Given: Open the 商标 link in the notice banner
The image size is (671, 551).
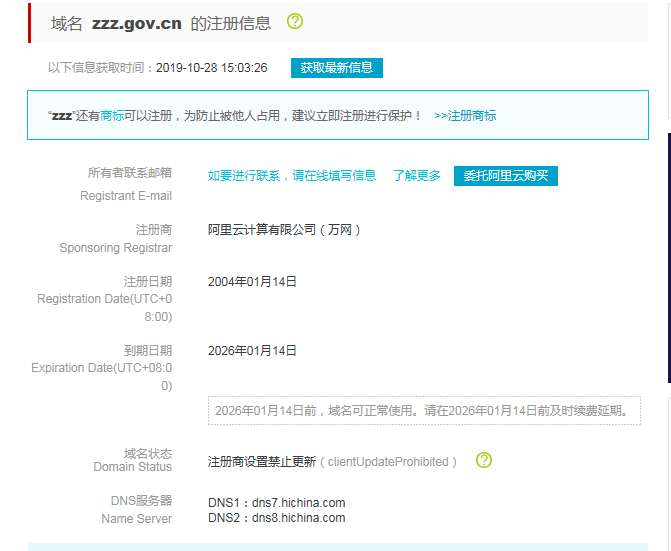Looking at the screenshot, I should [112, 116].
